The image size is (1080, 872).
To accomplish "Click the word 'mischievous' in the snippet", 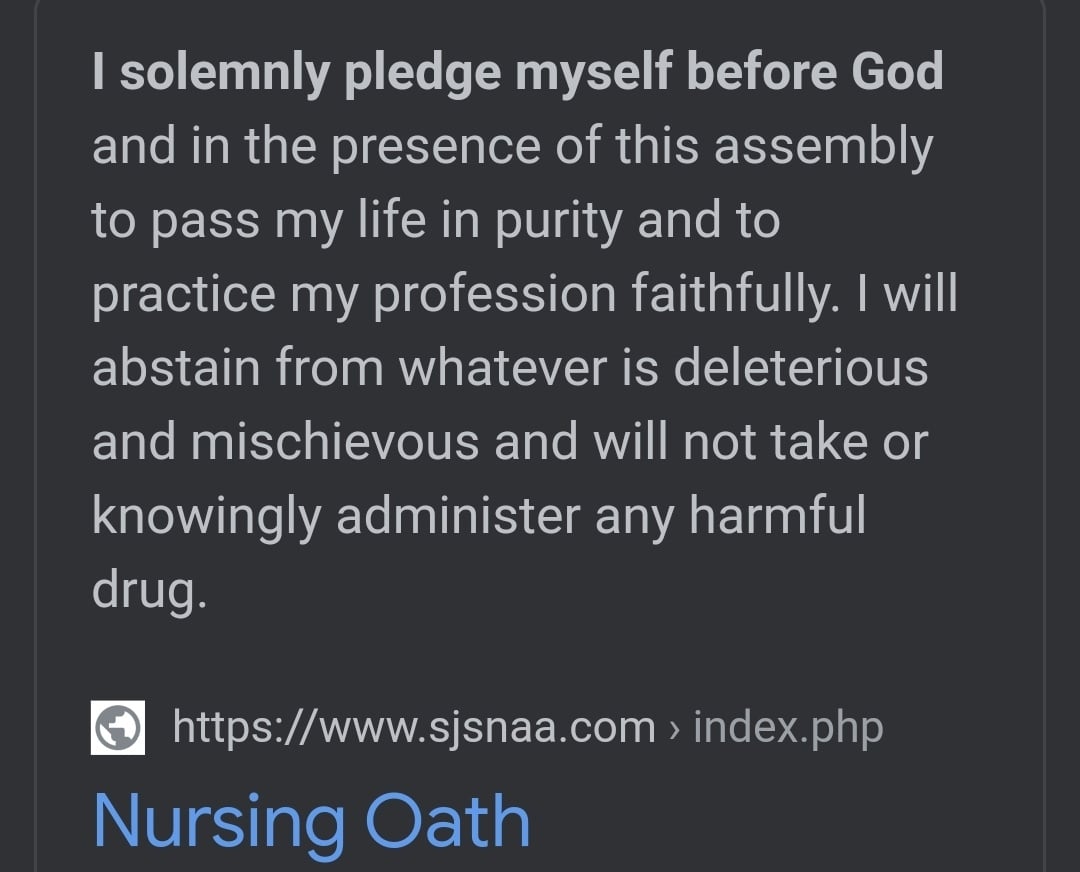I will click(335, 442).
